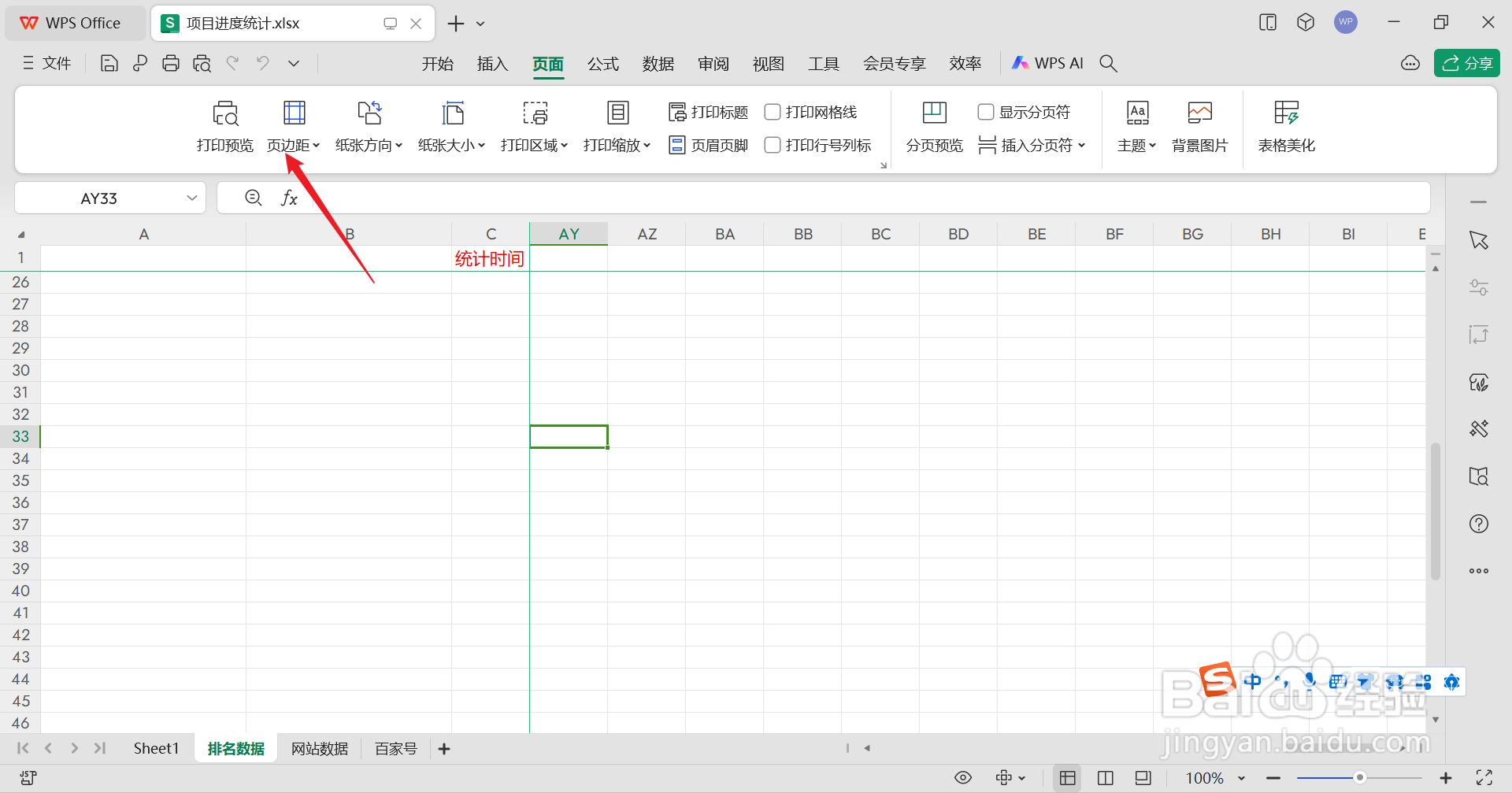Toggle 显示分页符 checkbox
1512x793 pixels.
[x=986, y=113]
